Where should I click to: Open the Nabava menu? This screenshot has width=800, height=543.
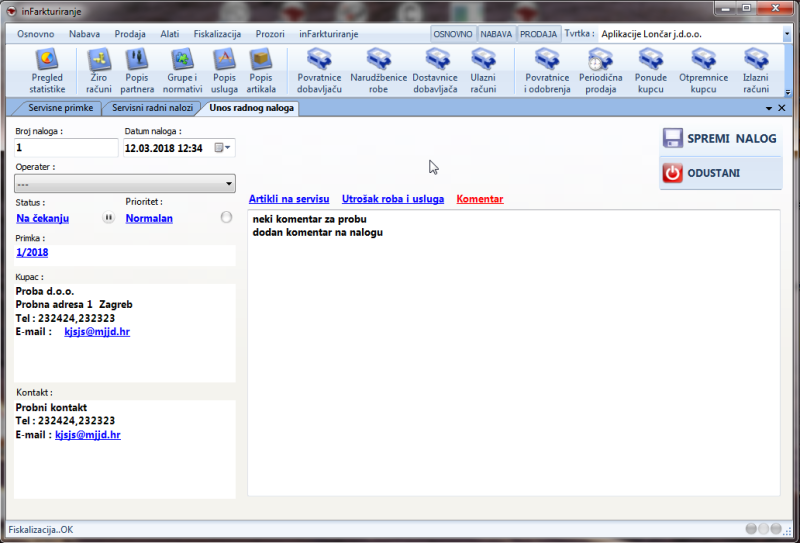[85, 34]
